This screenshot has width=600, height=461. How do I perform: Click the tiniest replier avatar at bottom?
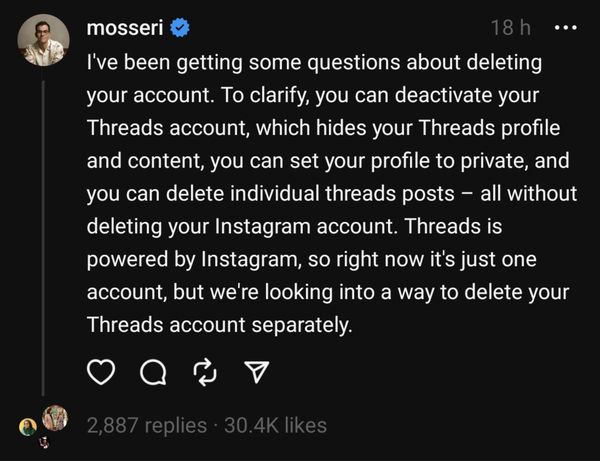point(43,442)
